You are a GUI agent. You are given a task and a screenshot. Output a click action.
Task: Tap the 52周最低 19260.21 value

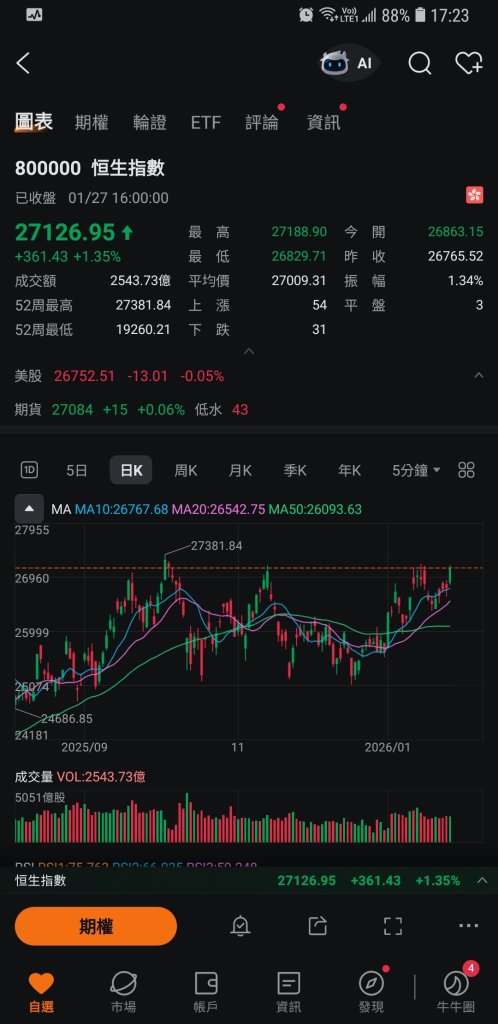point(143,330)
